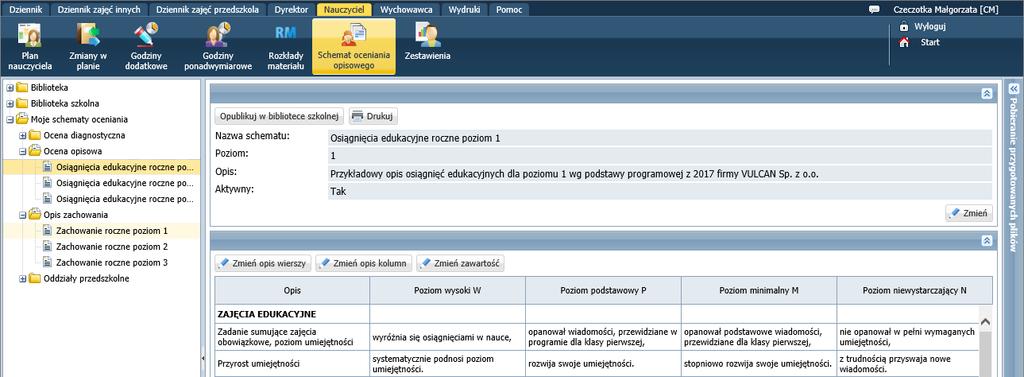Click Zmień opis wierszy button
1024x377 pixels.
(x=263, y=263)
